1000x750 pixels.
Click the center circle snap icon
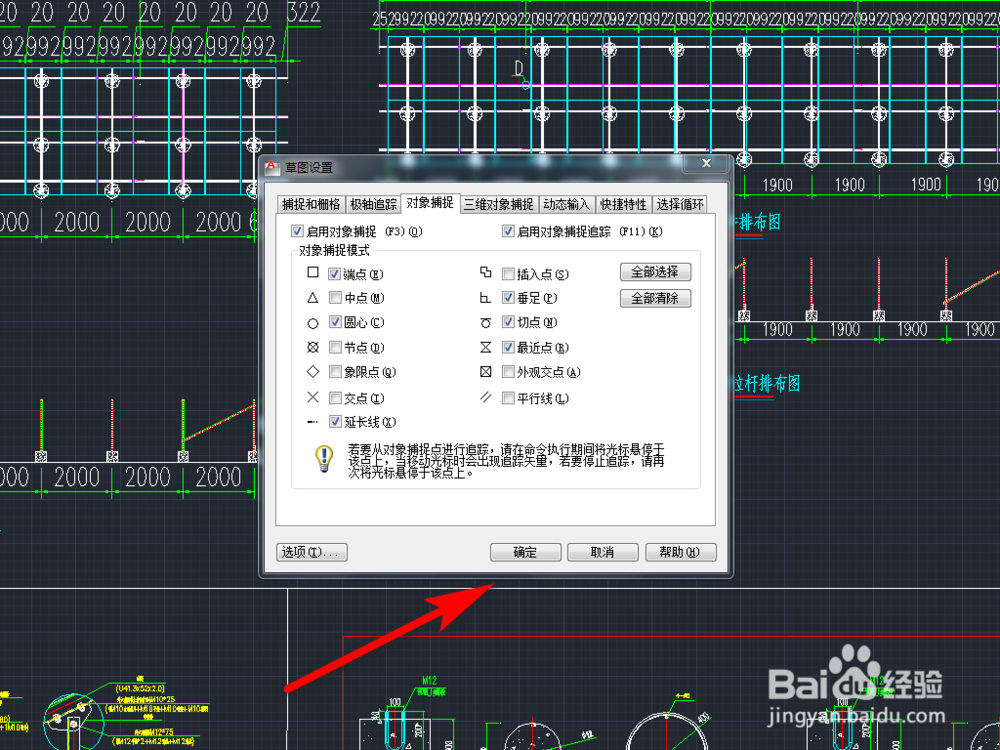pos(312,323)
